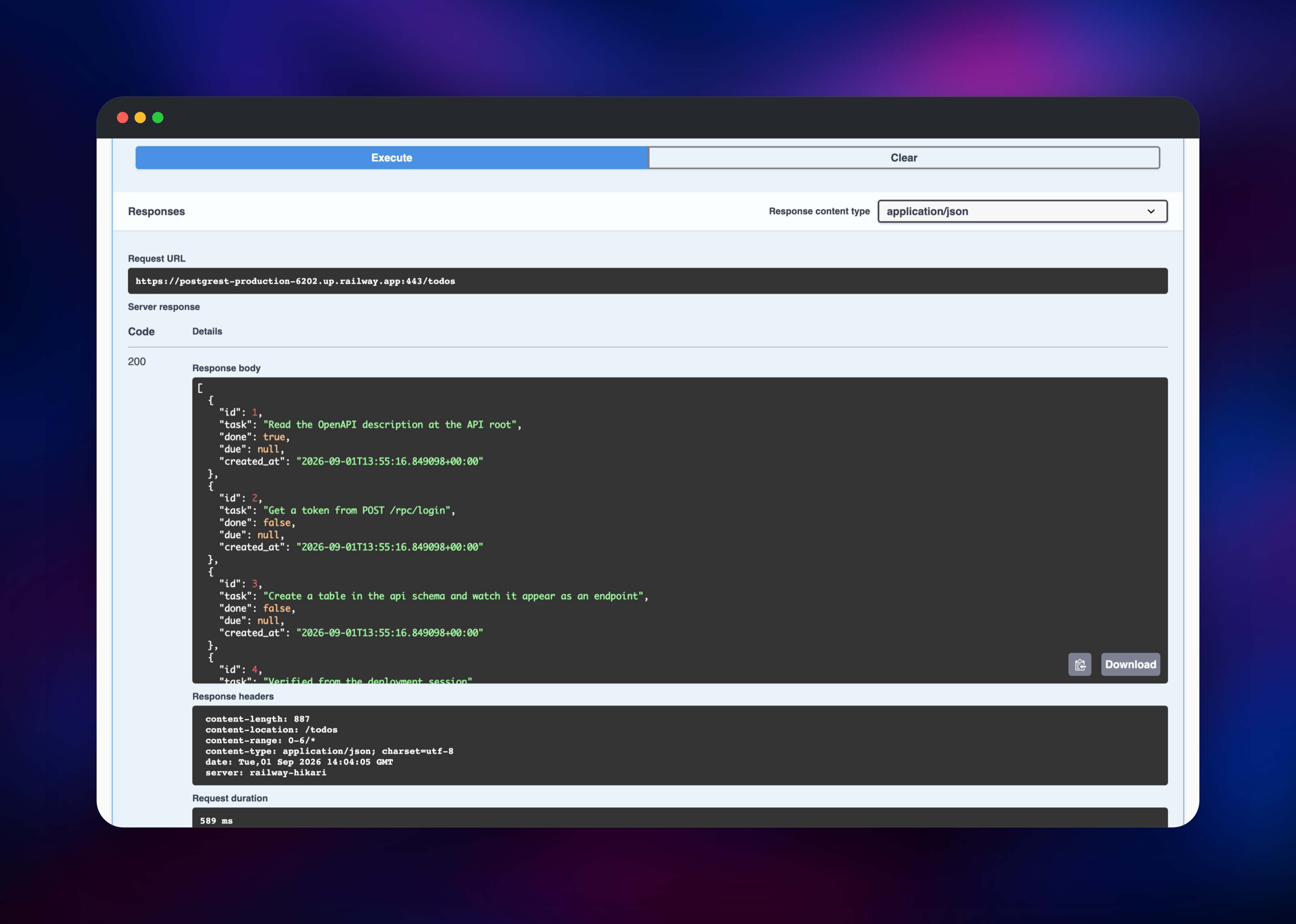Viewport: 1296px width, 924px height.
Task: Click the date header line
Action: [x=298, y=762]
